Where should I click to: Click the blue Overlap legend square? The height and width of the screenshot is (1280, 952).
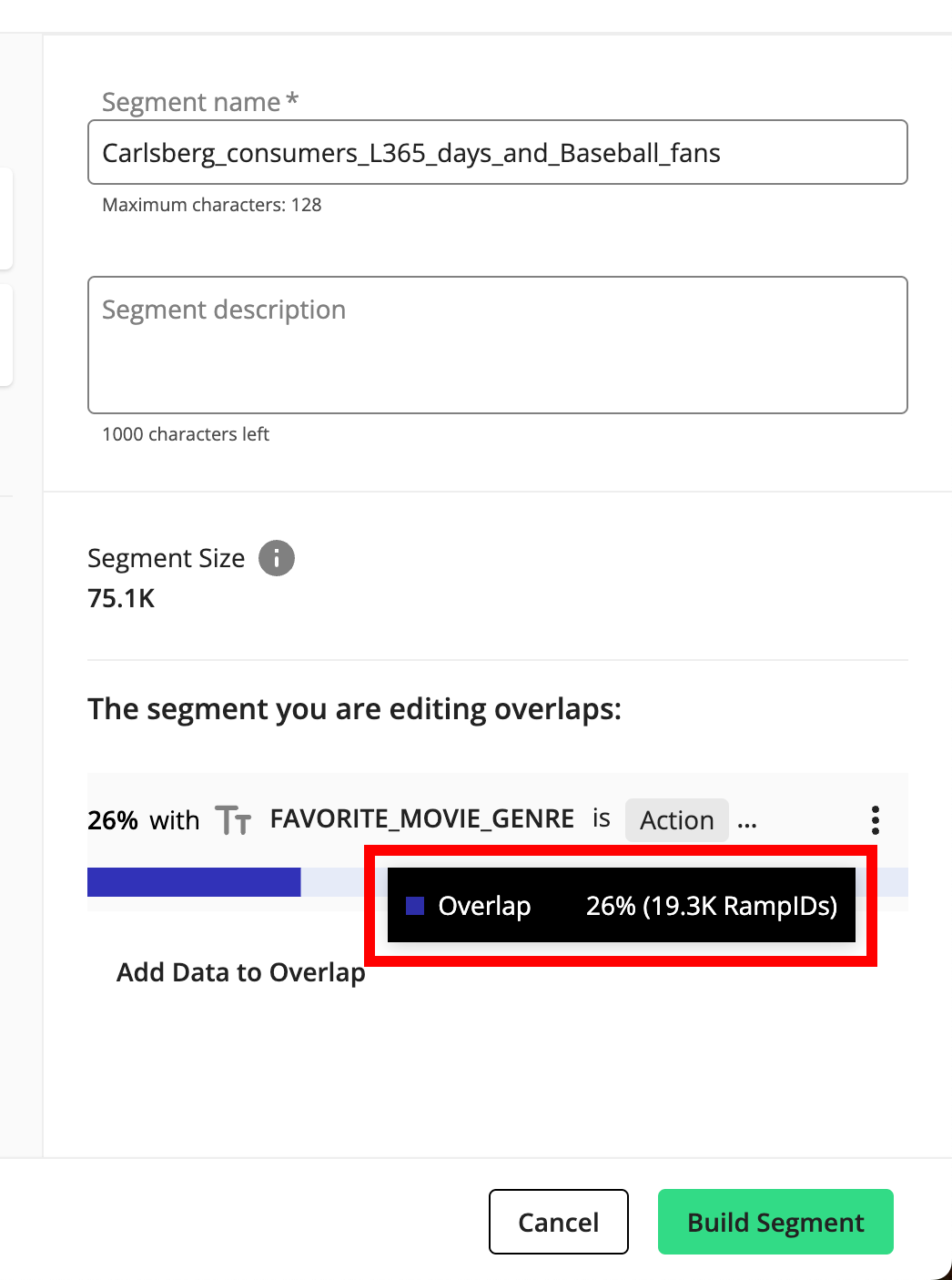pyautogui.click(x=415, y=906)
